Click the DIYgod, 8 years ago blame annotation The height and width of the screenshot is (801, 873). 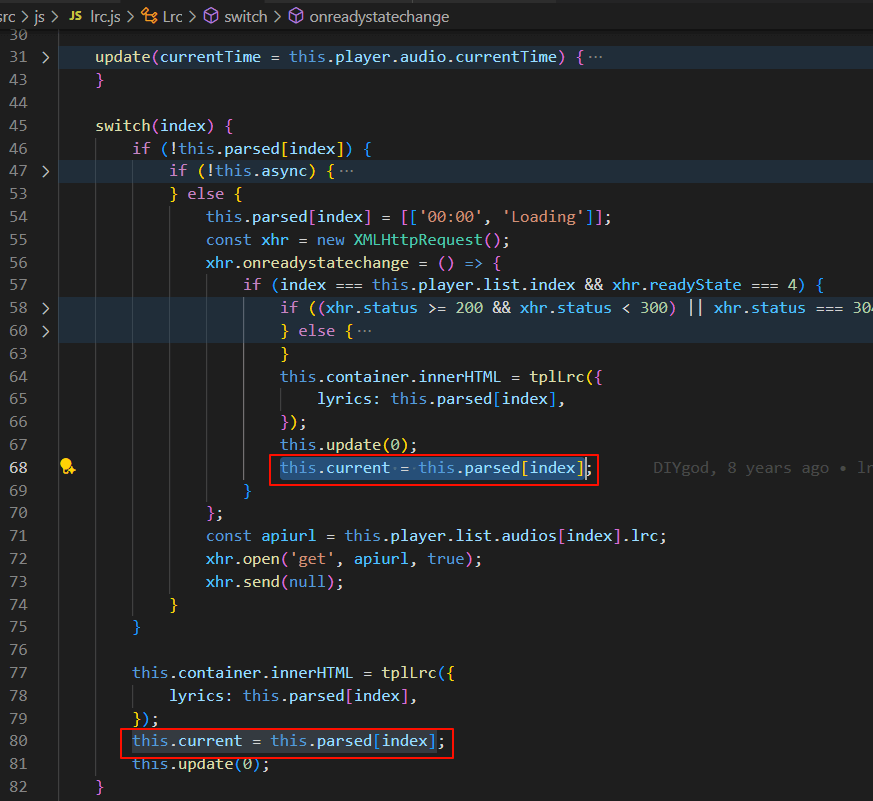pos(740,468)
